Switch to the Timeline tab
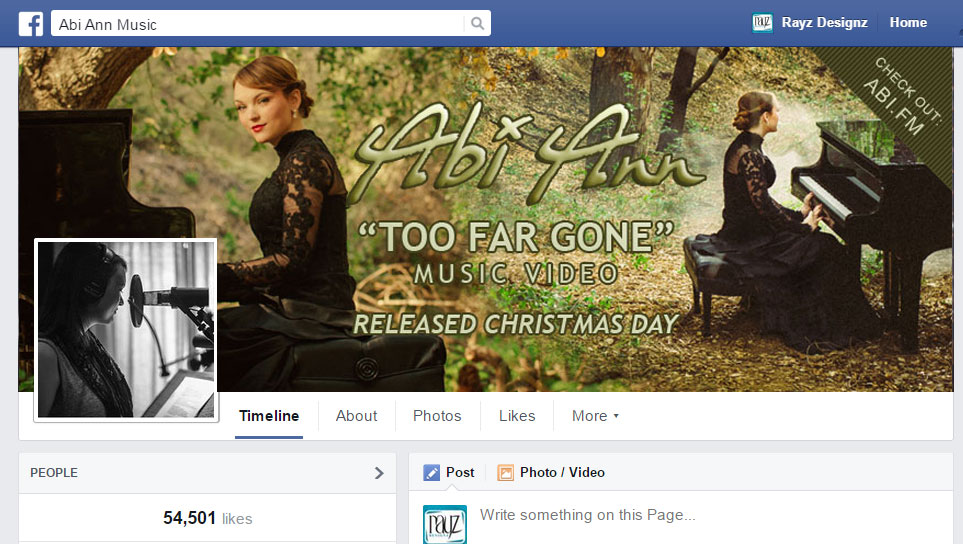This screenshot has height=544, width=963. coord(268,416)
